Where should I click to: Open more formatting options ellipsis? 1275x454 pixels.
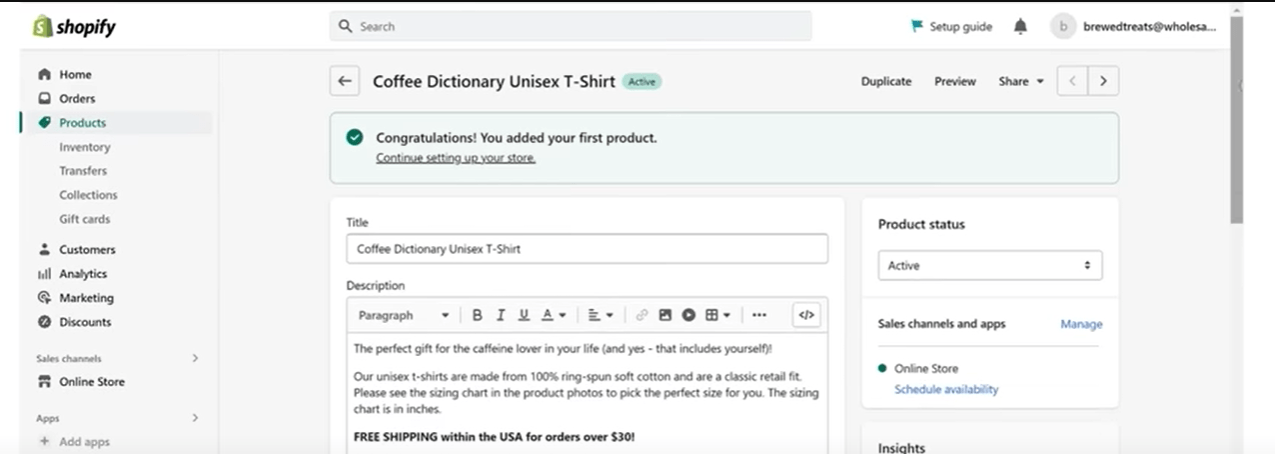[759, 315]
